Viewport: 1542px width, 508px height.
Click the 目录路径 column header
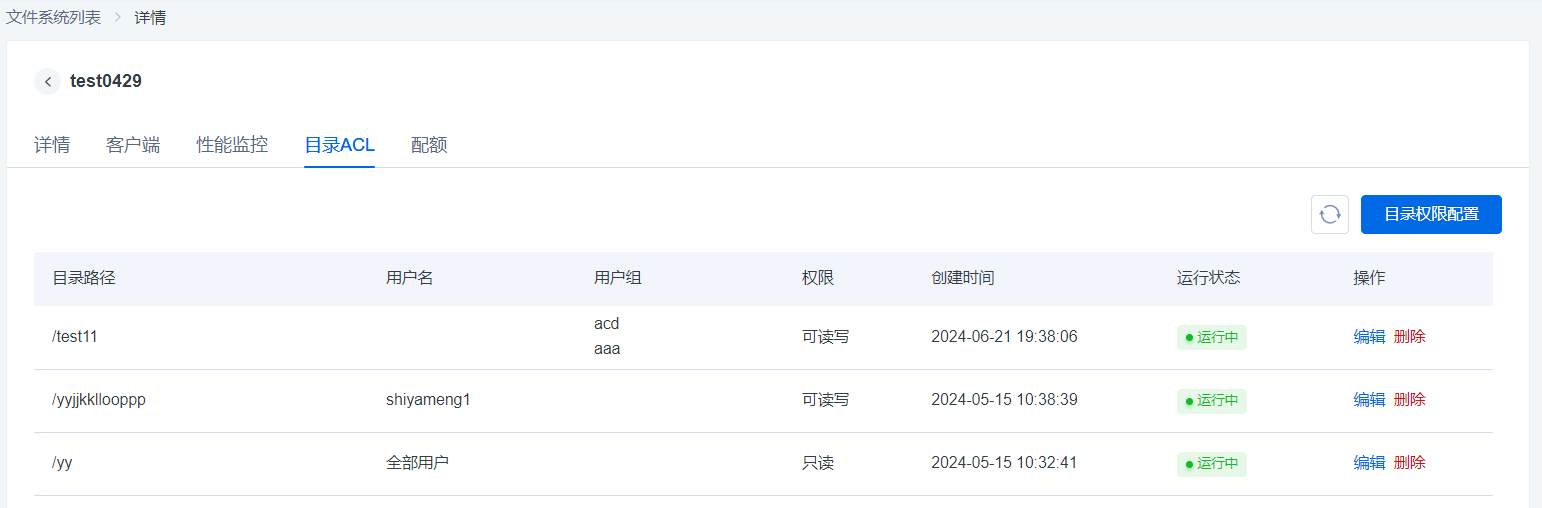(x=84, y=278)
